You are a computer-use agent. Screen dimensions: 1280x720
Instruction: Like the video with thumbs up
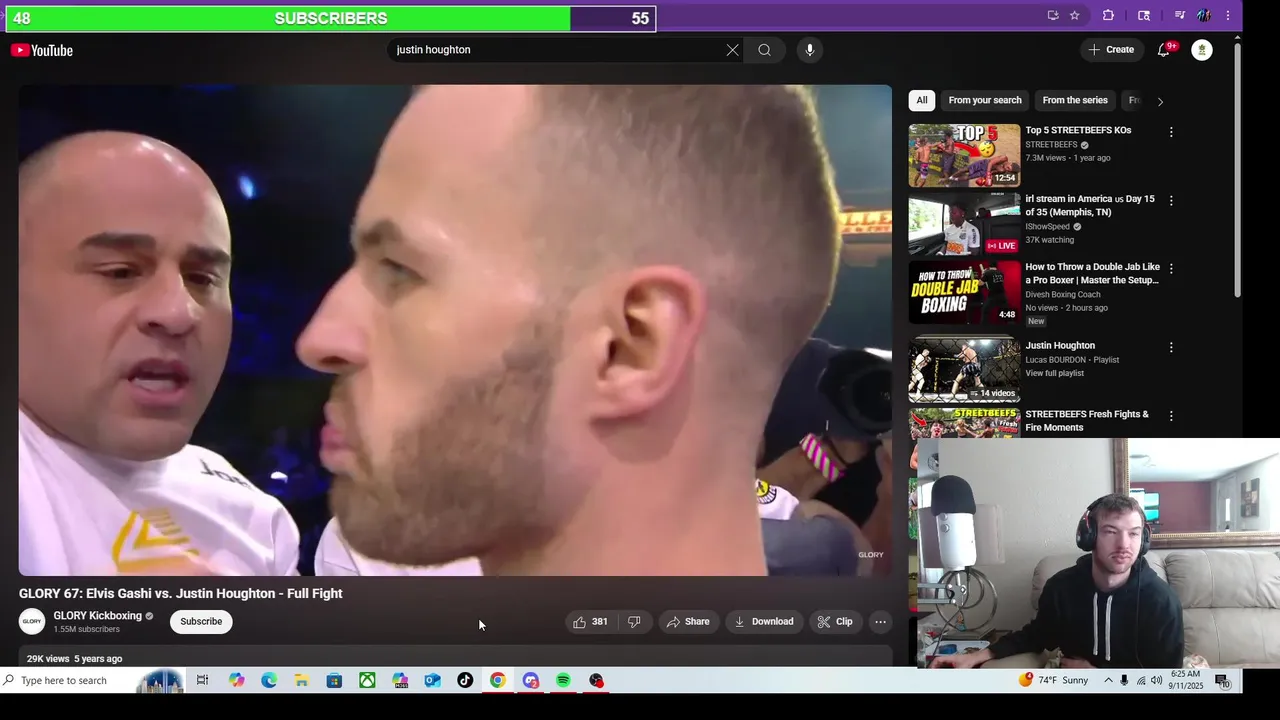(x=590, y=622)
